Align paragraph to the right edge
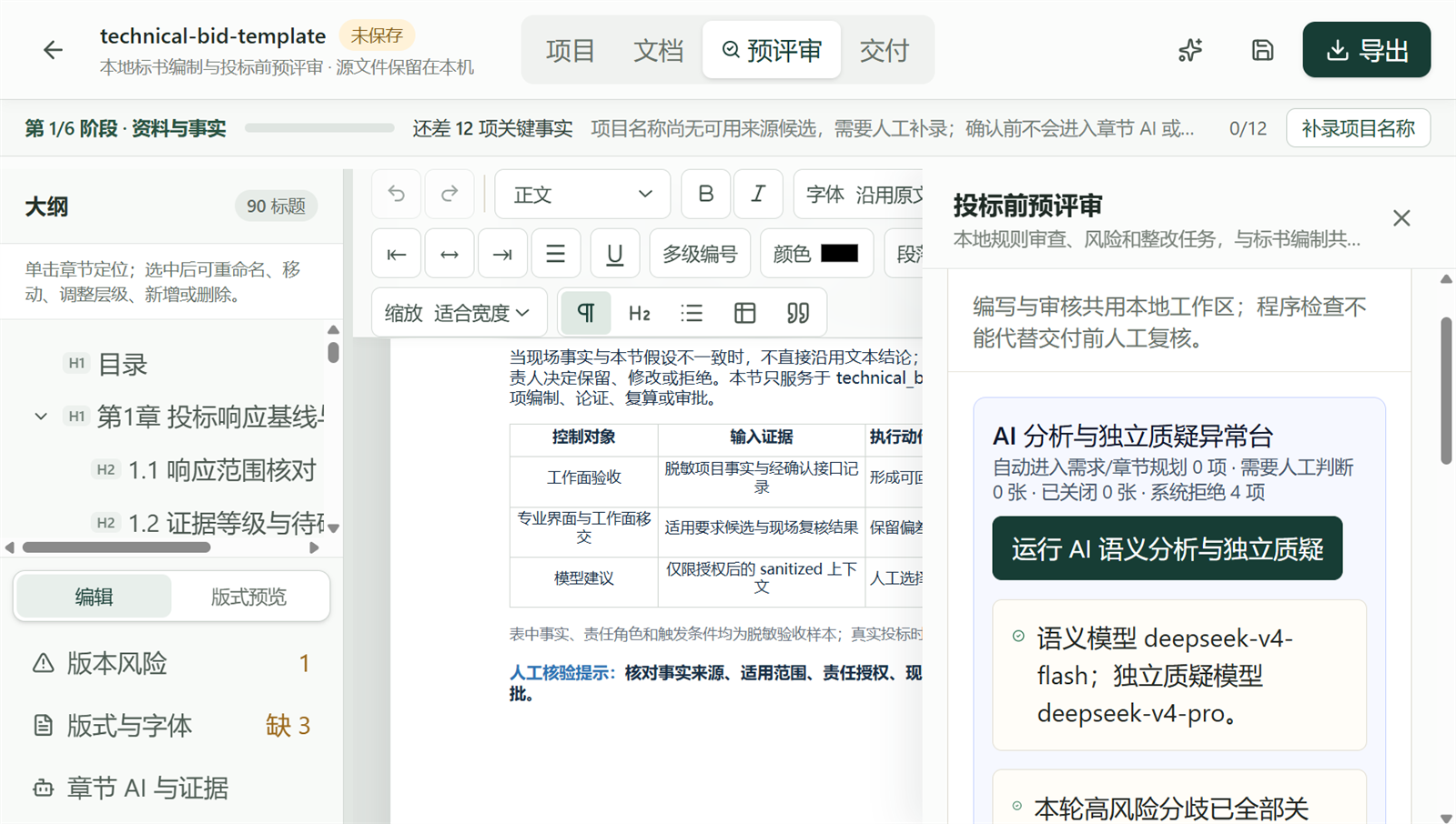The width and height of the screenshot is (1456, 824). coord(502,254)
